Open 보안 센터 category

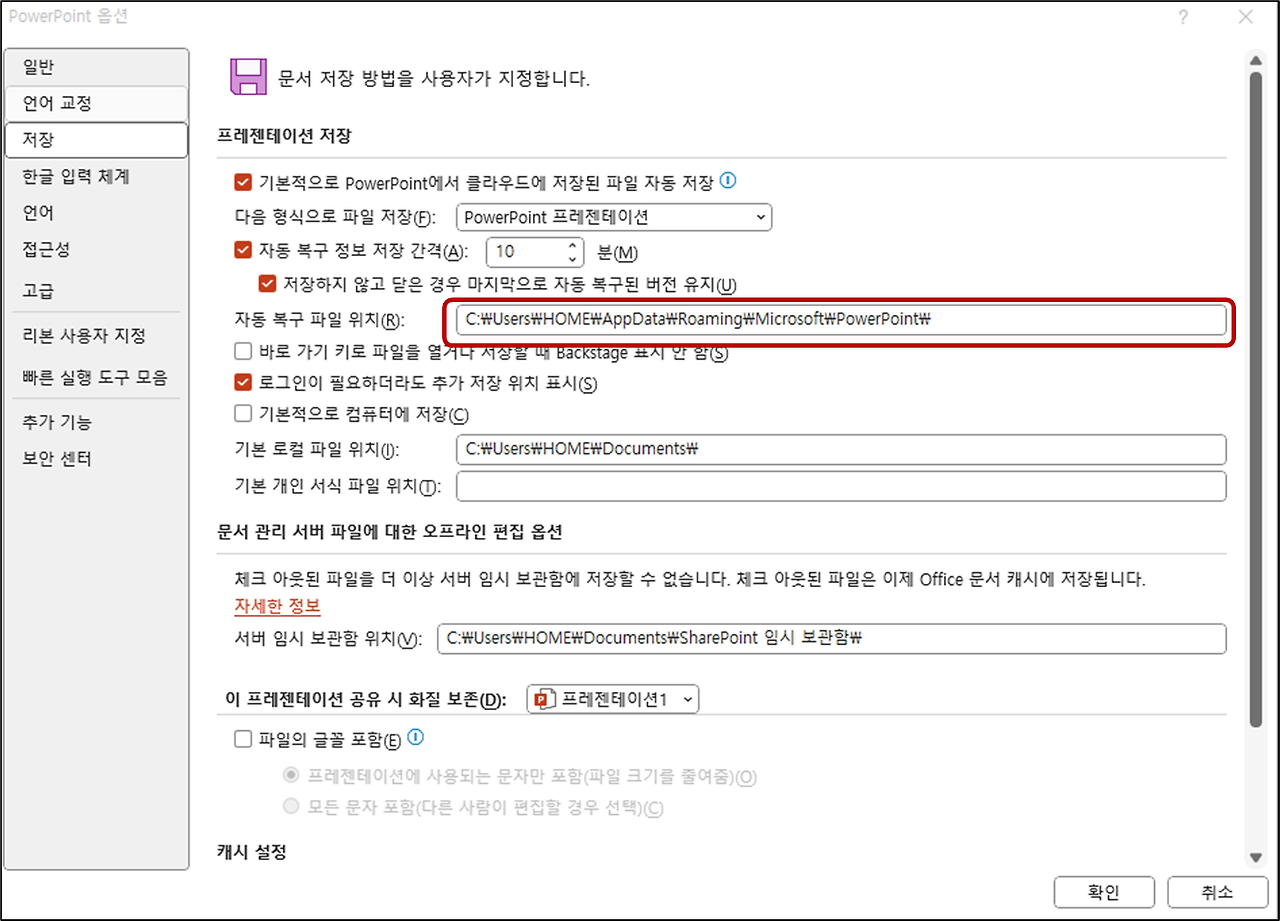[x=95, y=459]
